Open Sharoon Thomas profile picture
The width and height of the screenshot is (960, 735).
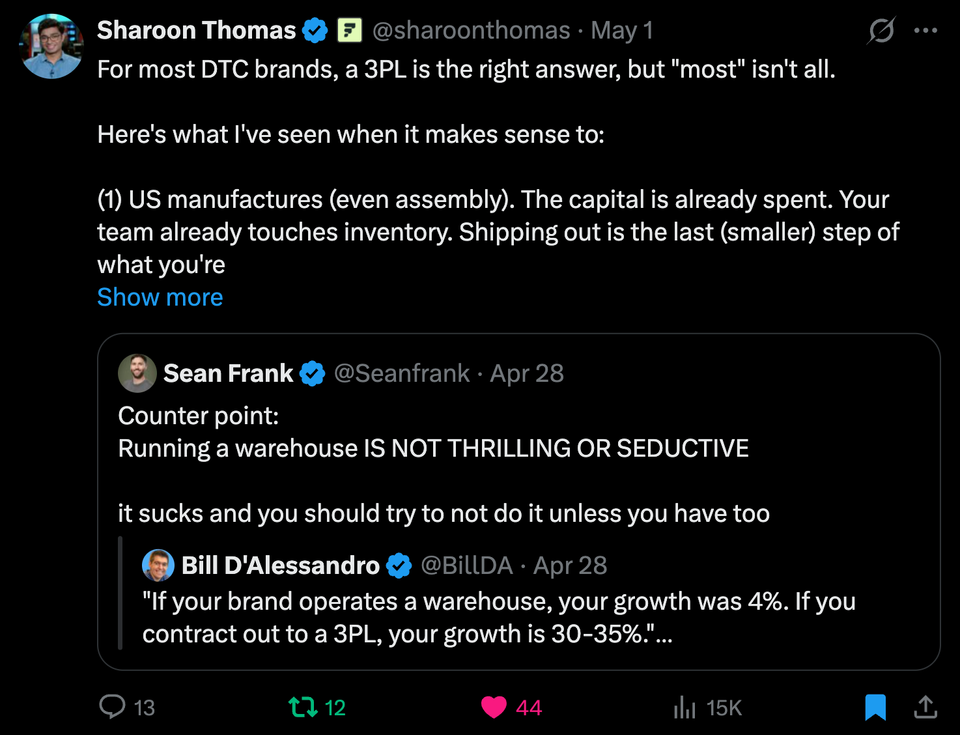click(x=51, y=47)
